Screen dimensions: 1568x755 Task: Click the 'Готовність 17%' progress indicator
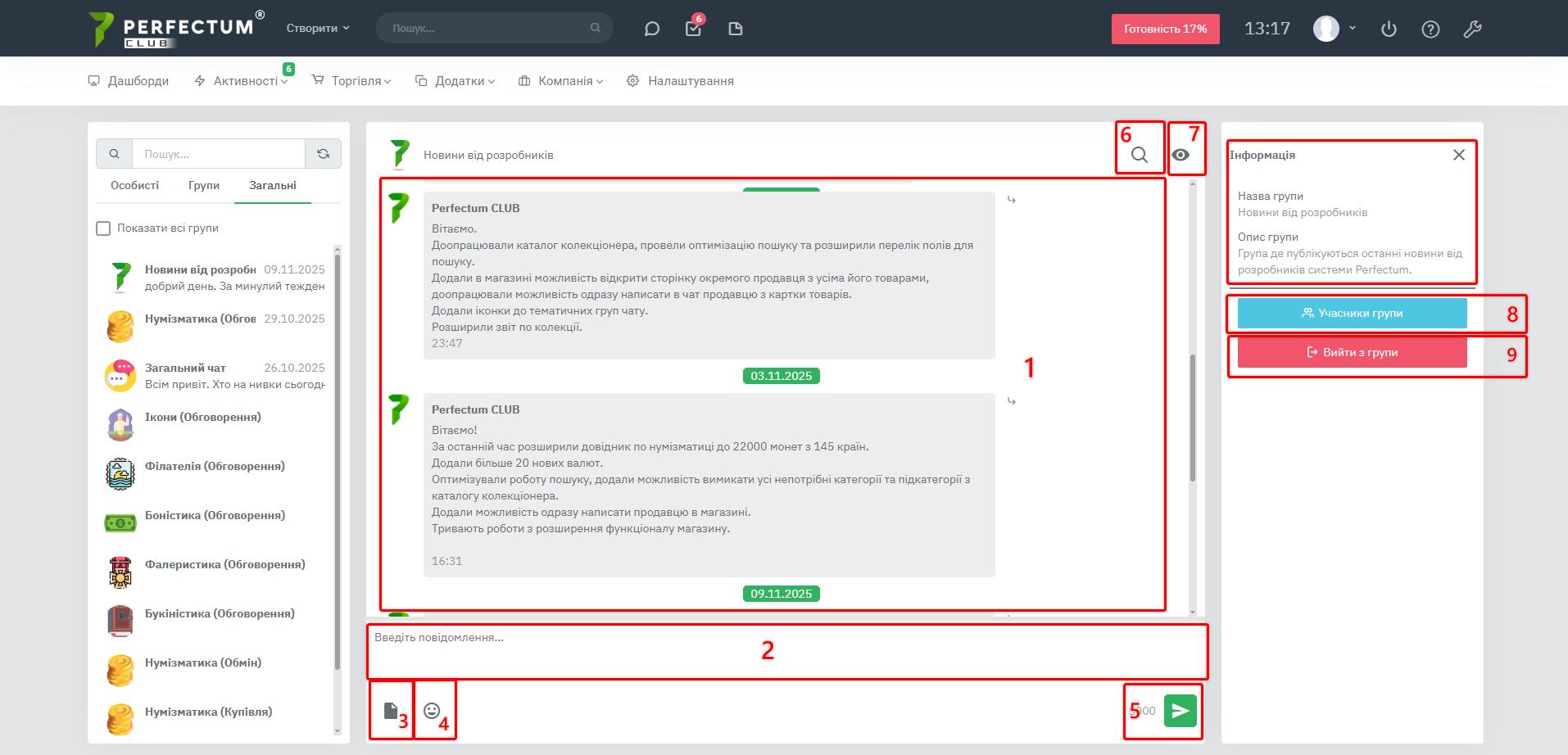1165,29
